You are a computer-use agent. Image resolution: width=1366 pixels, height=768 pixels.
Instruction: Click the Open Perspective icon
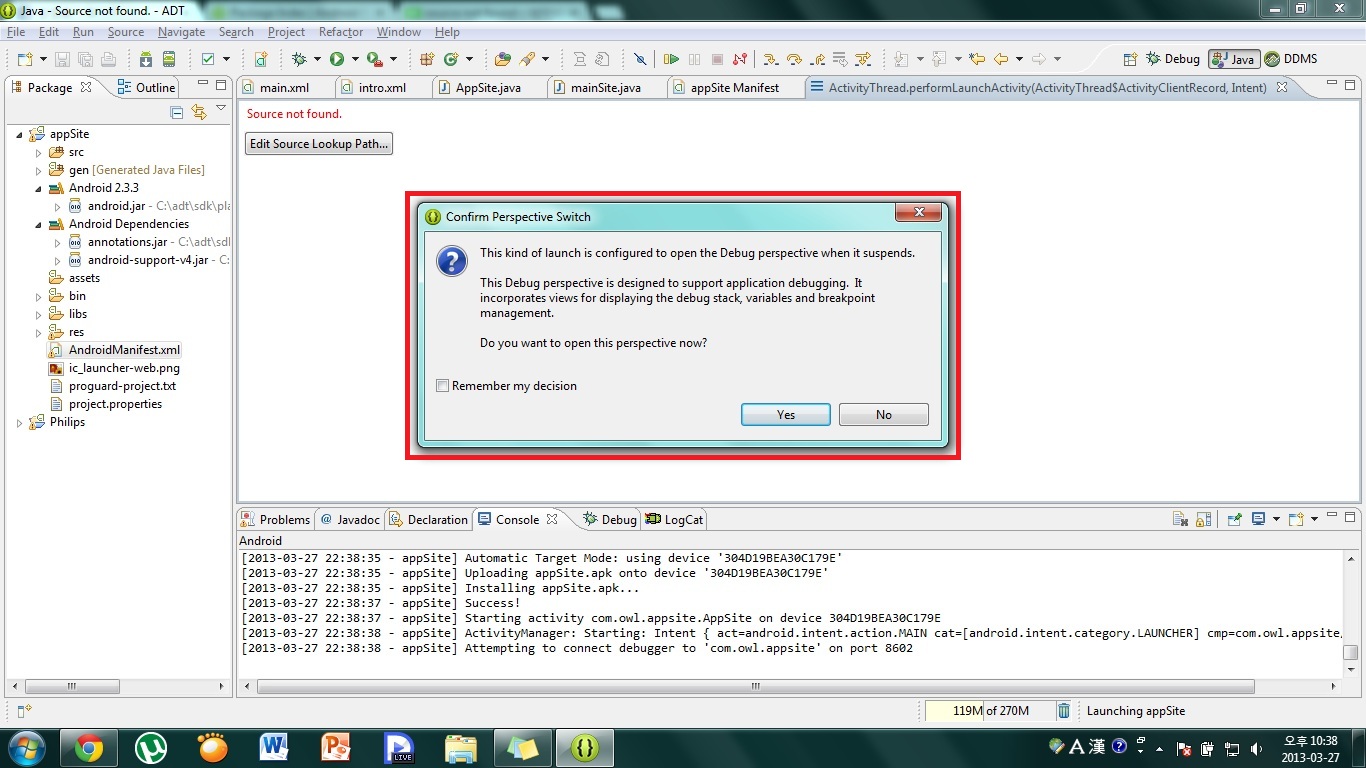tap(1130, 59)
